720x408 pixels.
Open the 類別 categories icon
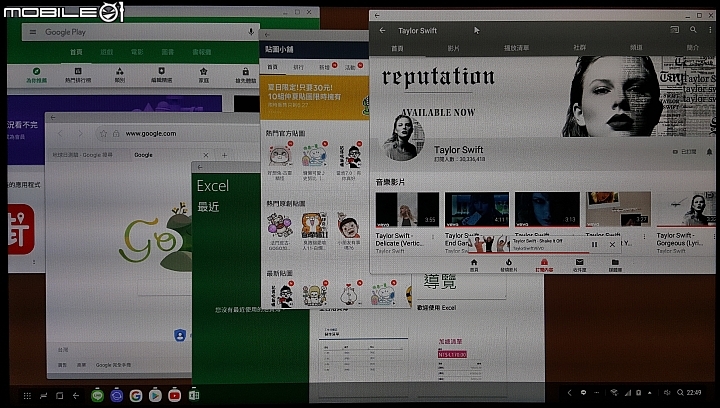[x=120, y=71]
